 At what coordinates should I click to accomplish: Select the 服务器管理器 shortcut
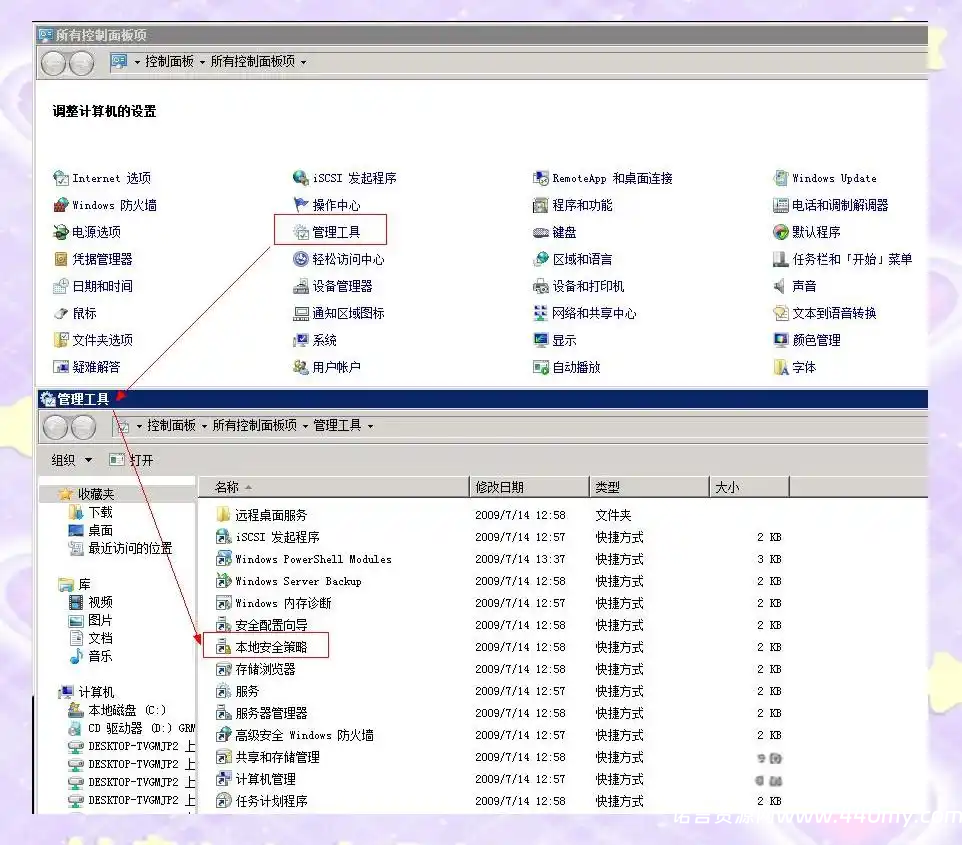click(261, 714)
